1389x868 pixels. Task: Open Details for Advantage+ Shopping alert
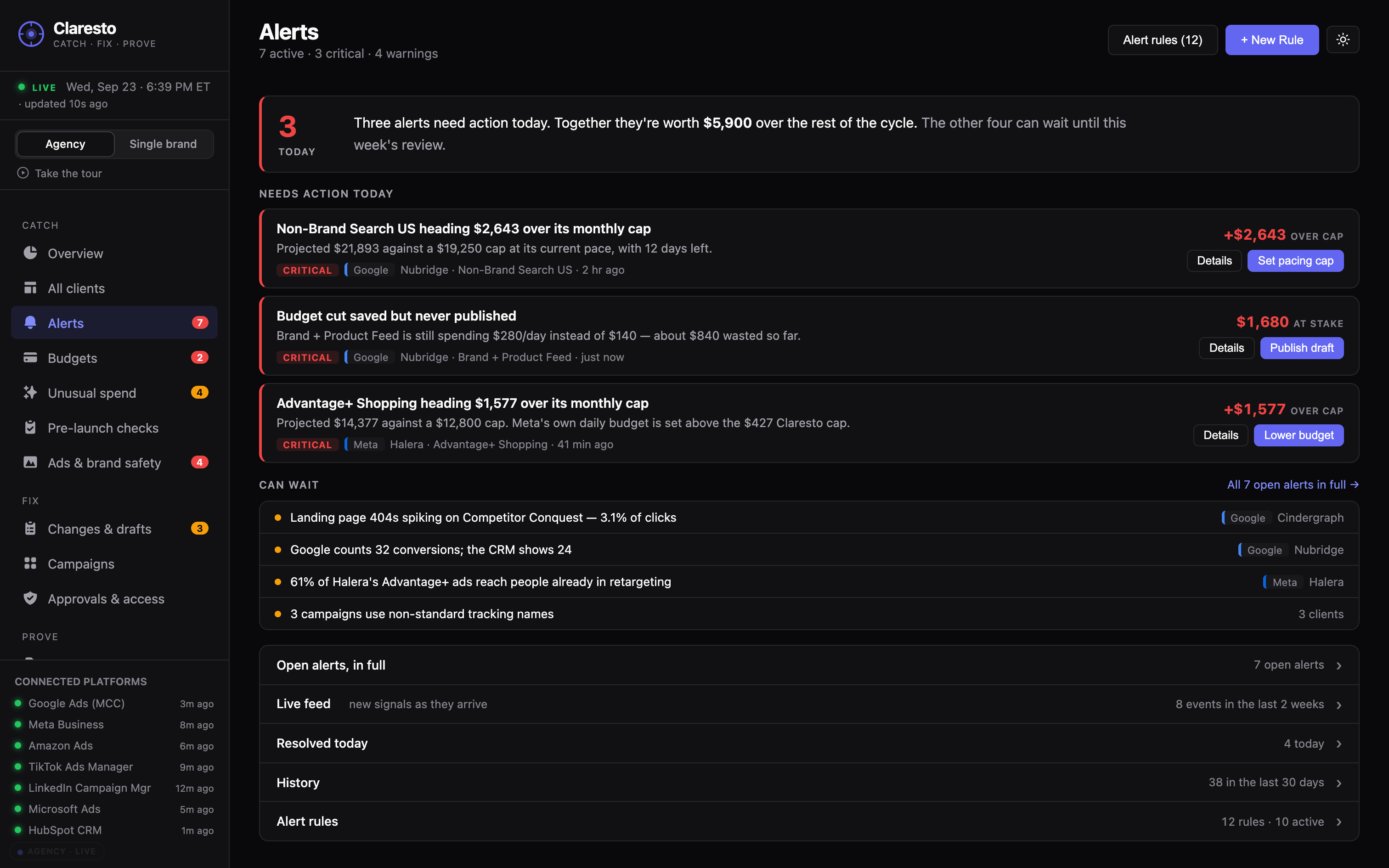point(1221,435)
